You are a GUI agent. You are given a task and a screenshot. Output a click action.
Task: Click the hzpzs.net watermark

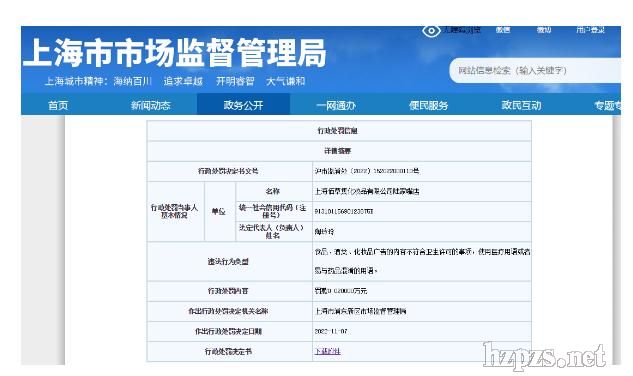[544, 356]
